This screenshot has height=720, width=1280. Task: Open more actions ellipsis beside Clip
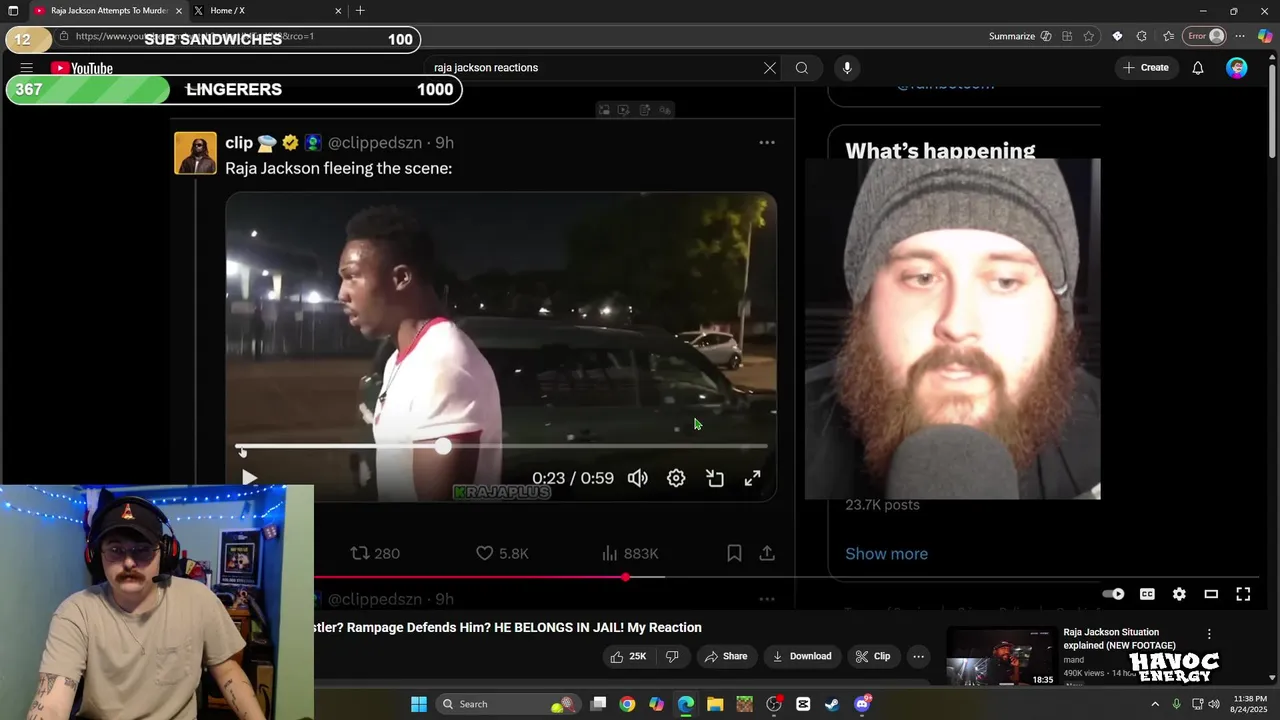918,656
